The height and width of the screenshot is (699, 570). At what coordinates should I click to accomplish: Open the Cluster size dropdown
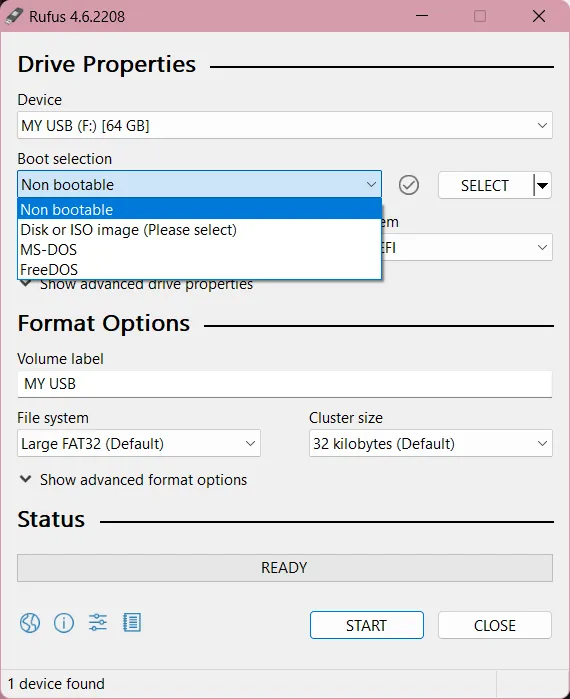pyautogui.click(x=431, y=443)
